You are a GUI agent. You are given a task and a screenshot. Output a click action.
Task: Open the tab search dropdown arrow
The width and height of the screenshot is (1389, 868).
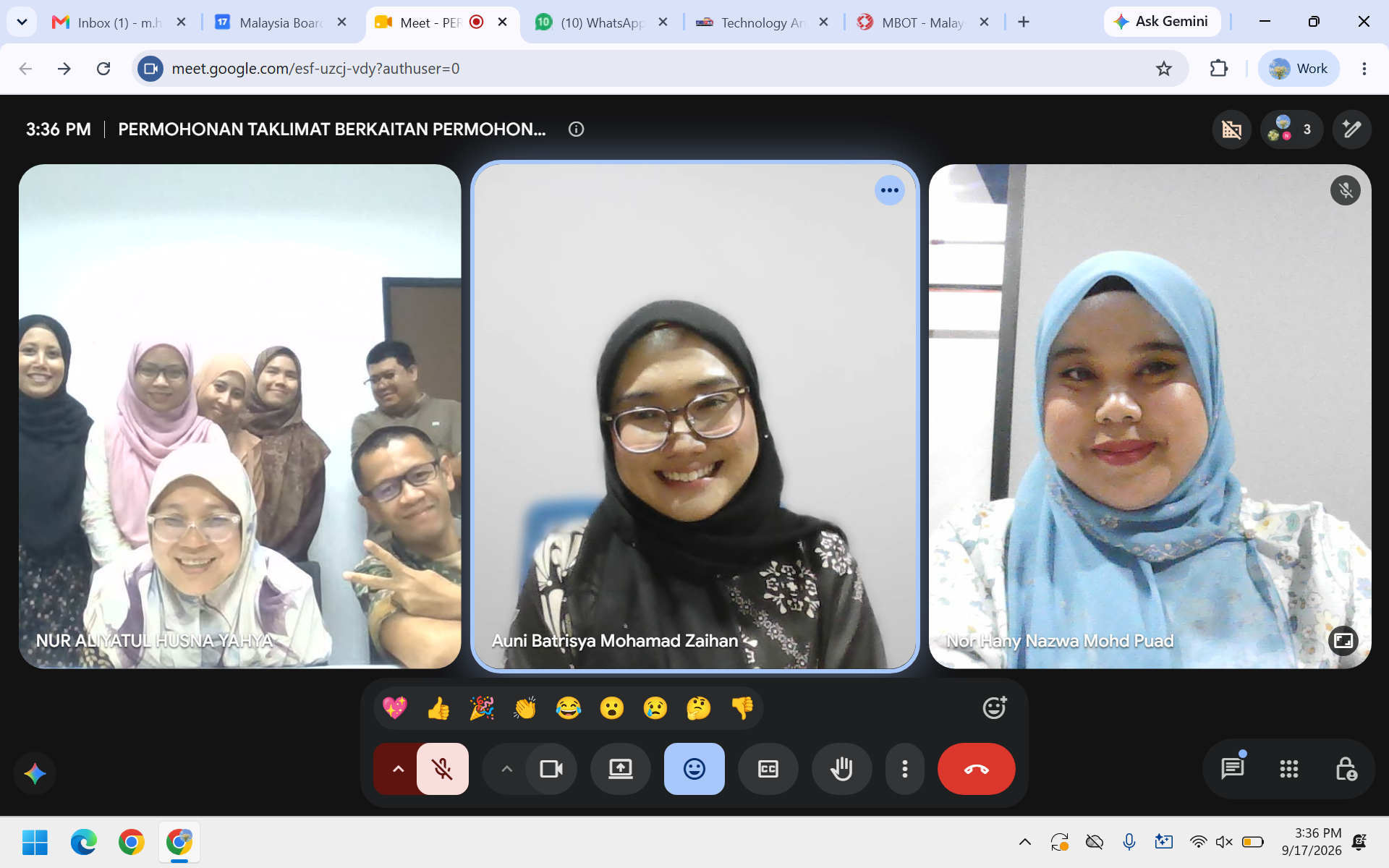[x=22, y=22]
